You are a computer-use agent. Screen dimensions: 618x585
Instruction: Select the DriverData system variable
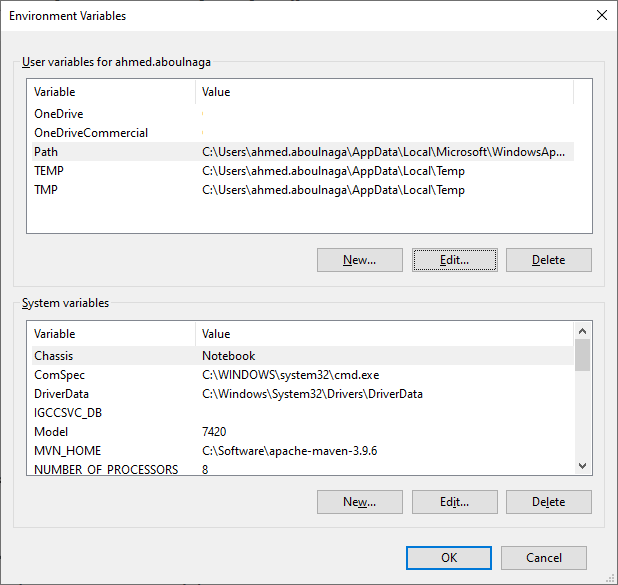pyautogui.click(x=61, y=394)
